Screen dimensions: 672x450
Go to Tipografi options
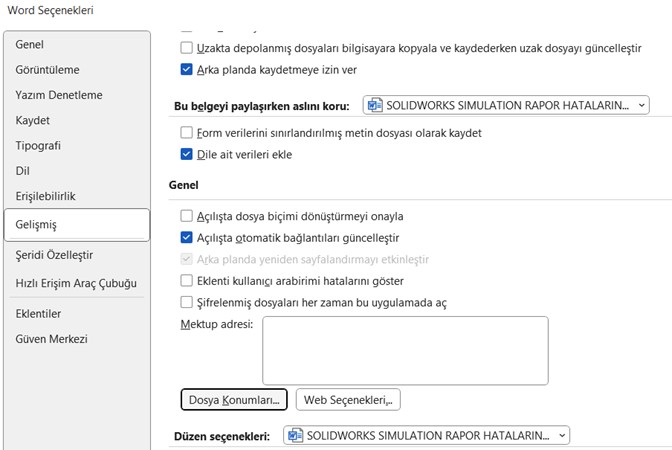pos(38,145)
